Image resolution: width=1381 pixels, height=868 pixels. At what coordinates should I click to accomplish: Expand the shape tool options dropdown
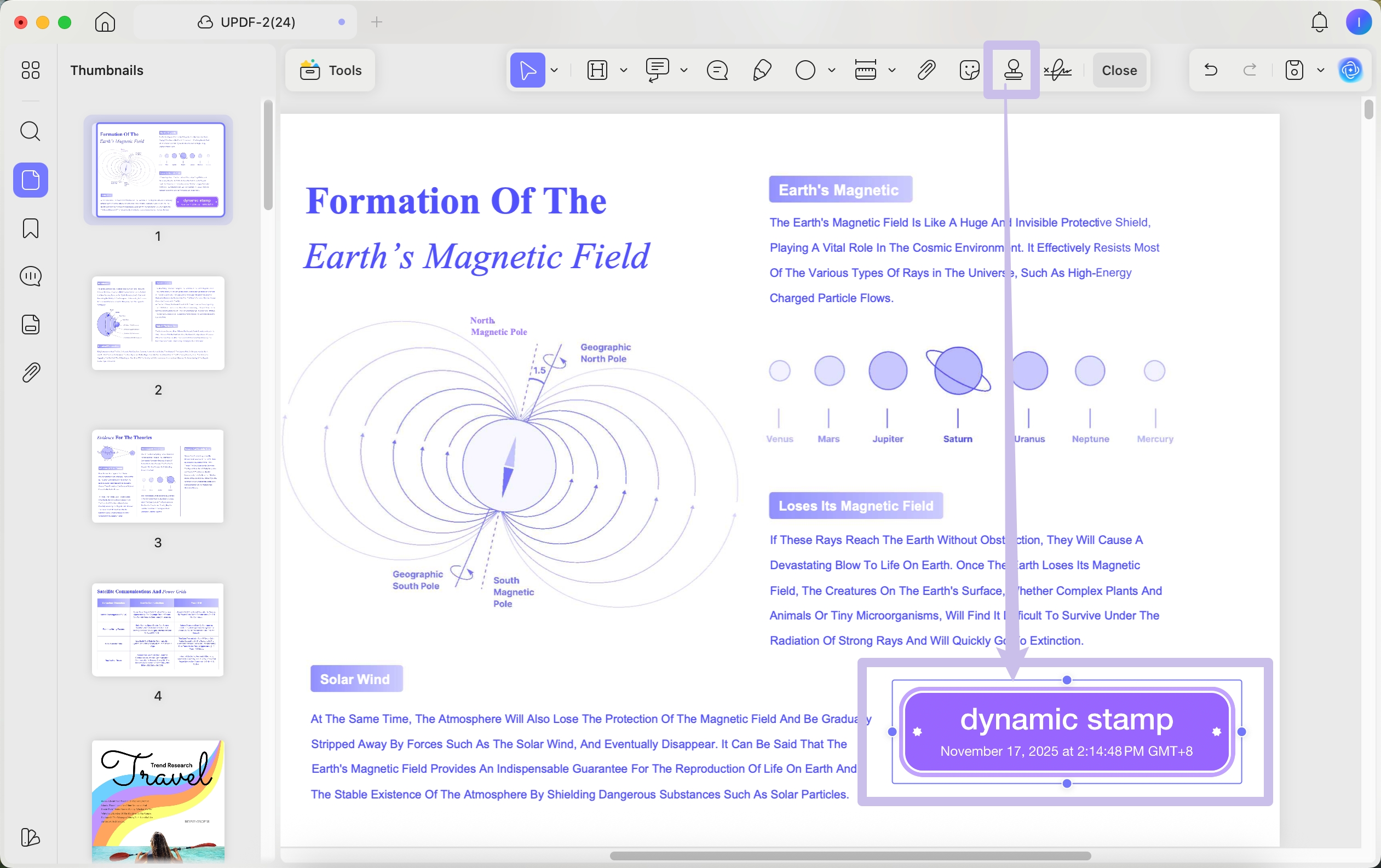(x=832, y=70)
